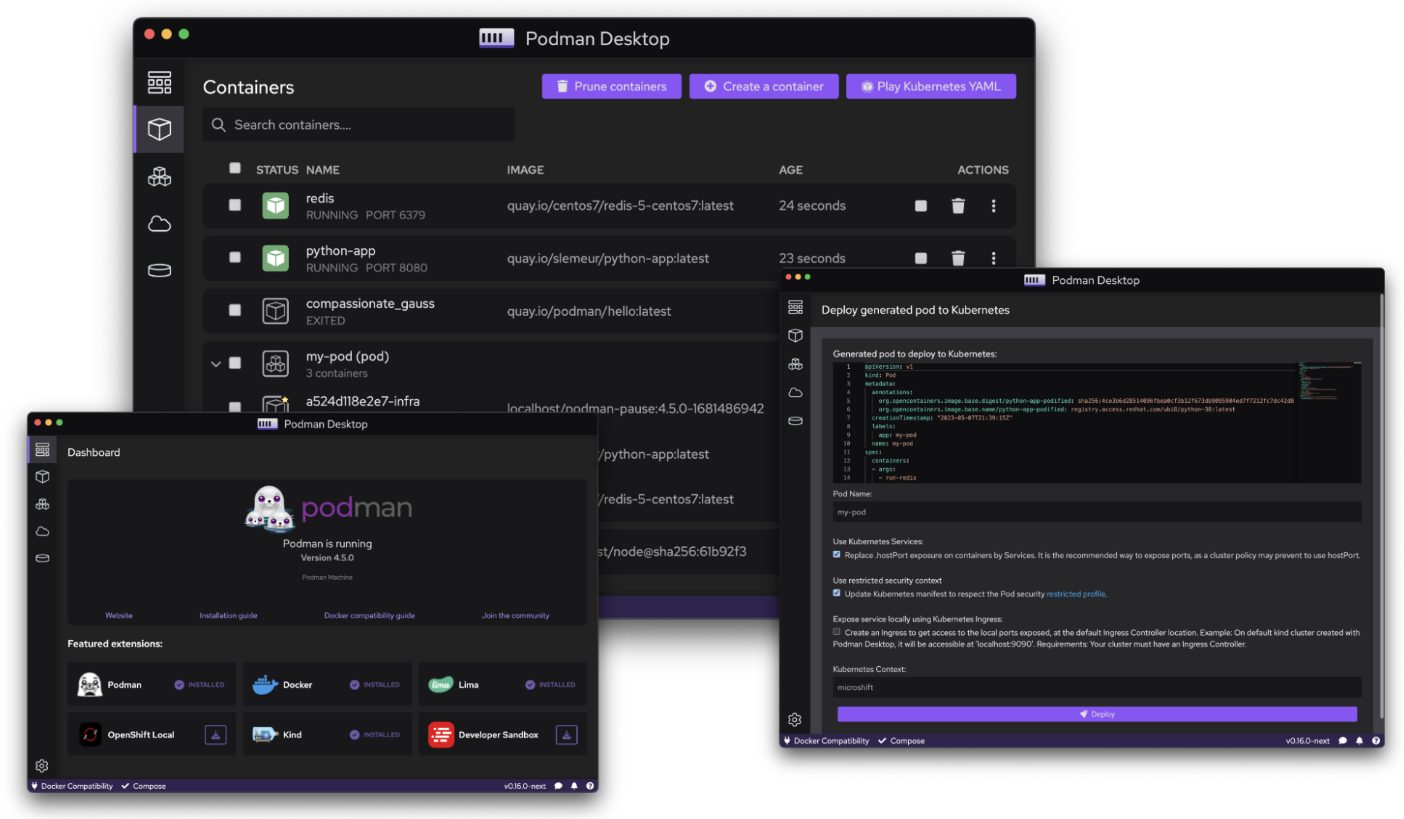Open Volumes disk icon in Containers window sidebar
Image resolution: width=1404 pixels, height=819 pixels.
[x=159, y=270]
